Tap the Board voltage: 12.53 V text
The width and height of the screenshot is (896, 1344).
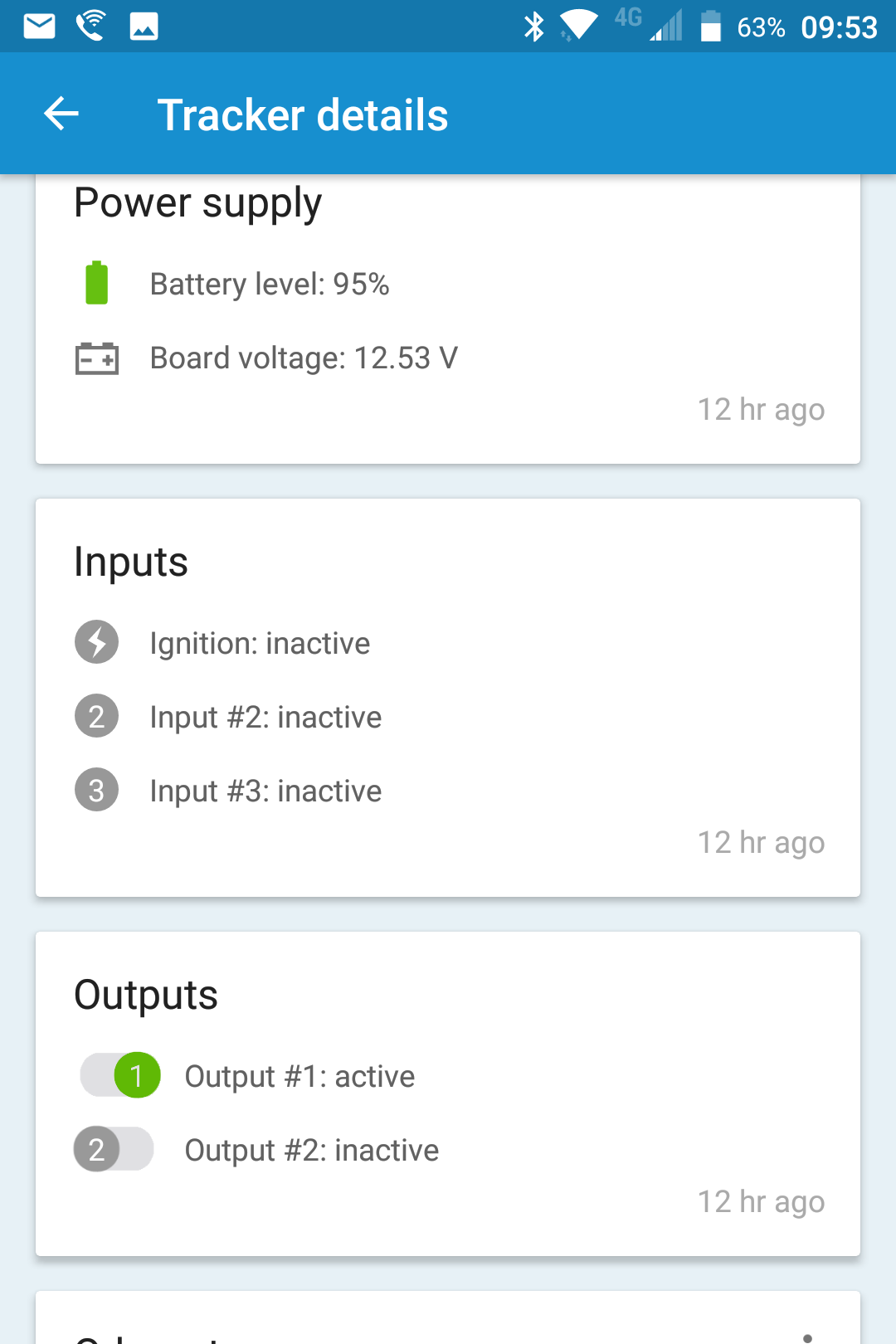(304, 358)
